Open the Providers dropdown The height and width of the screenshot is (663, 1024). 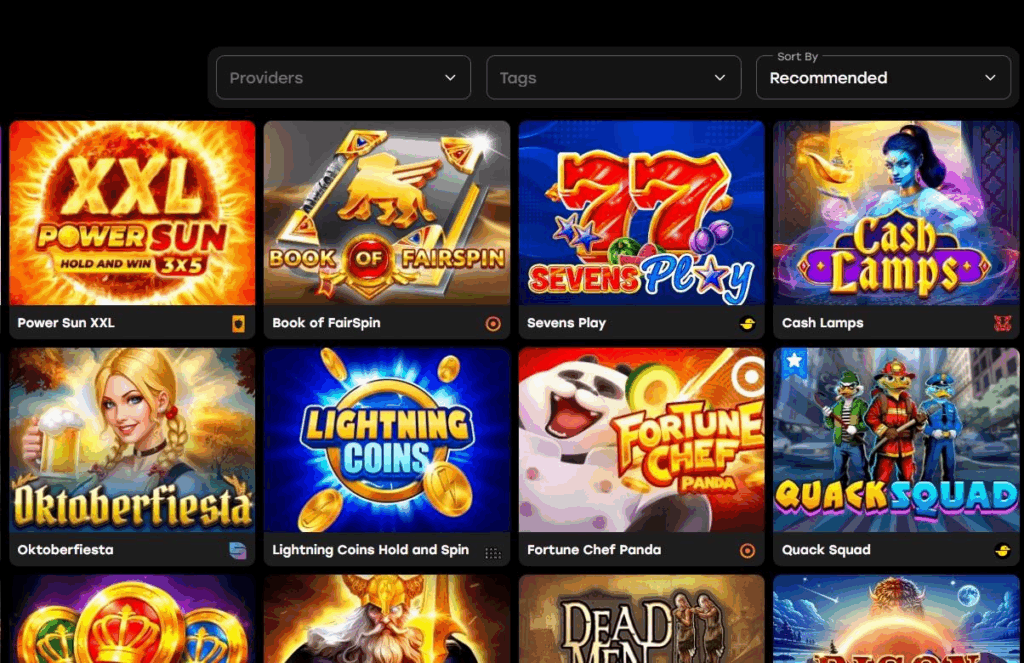pos(343,77)
